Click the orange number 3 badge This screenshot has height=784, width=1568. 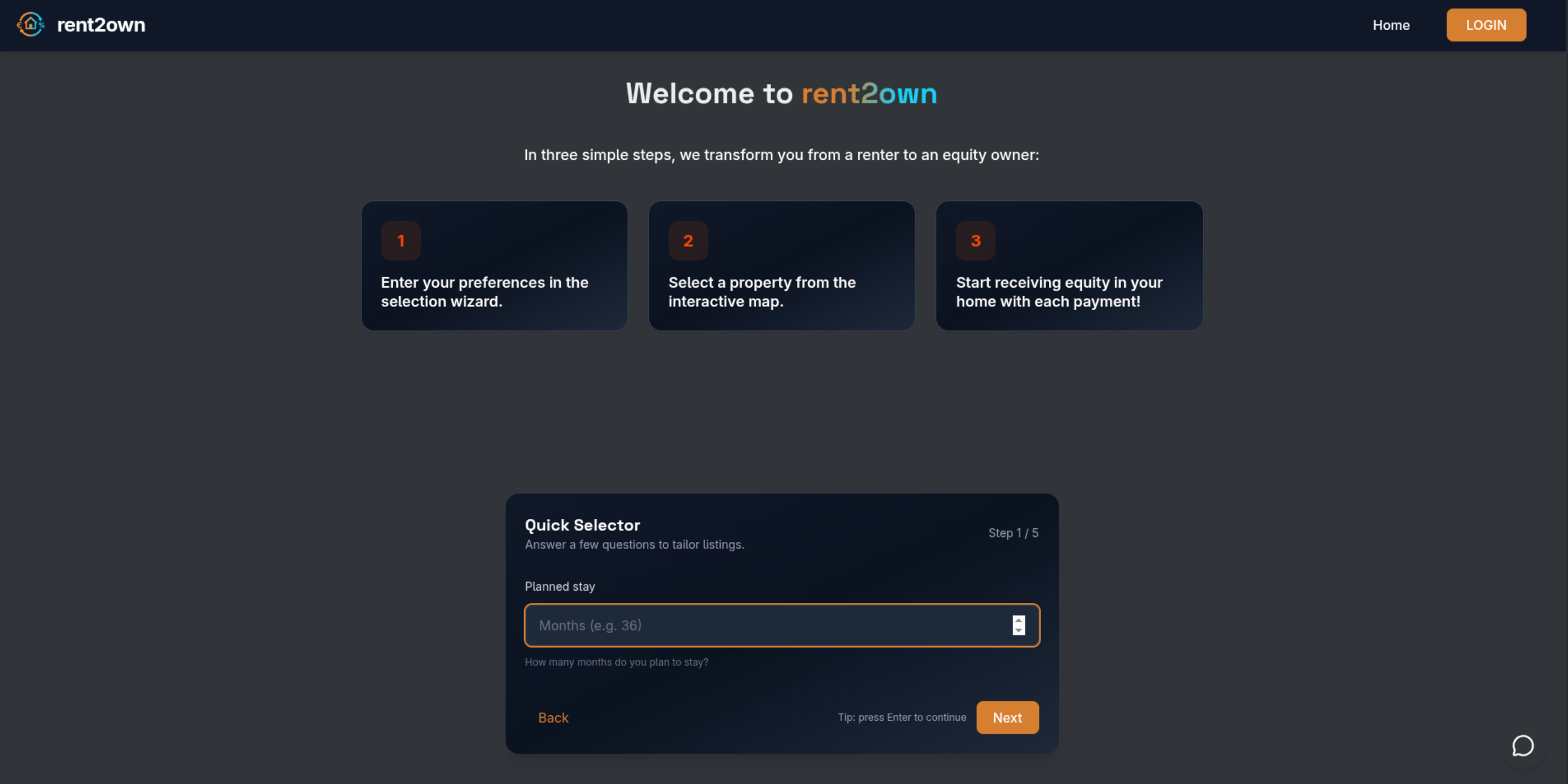tap(975, 240)
